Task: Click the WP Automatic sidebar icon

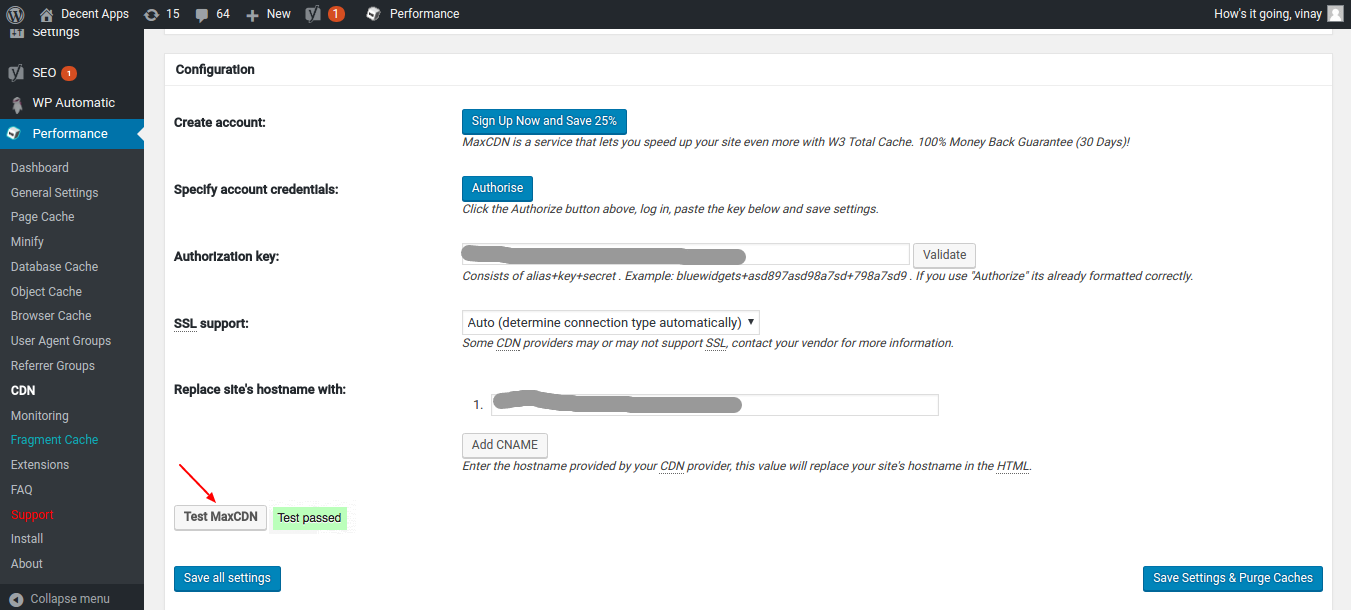Action: (16, 104)
